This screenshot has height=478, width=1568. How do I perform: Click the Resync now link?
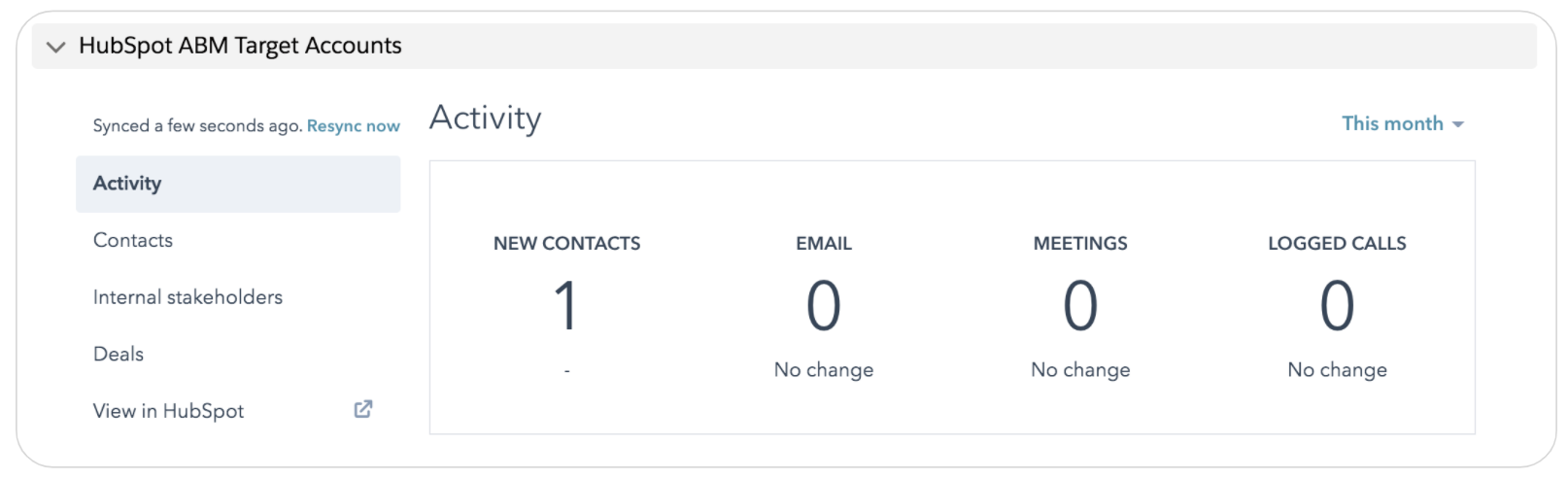coord(353,126)
